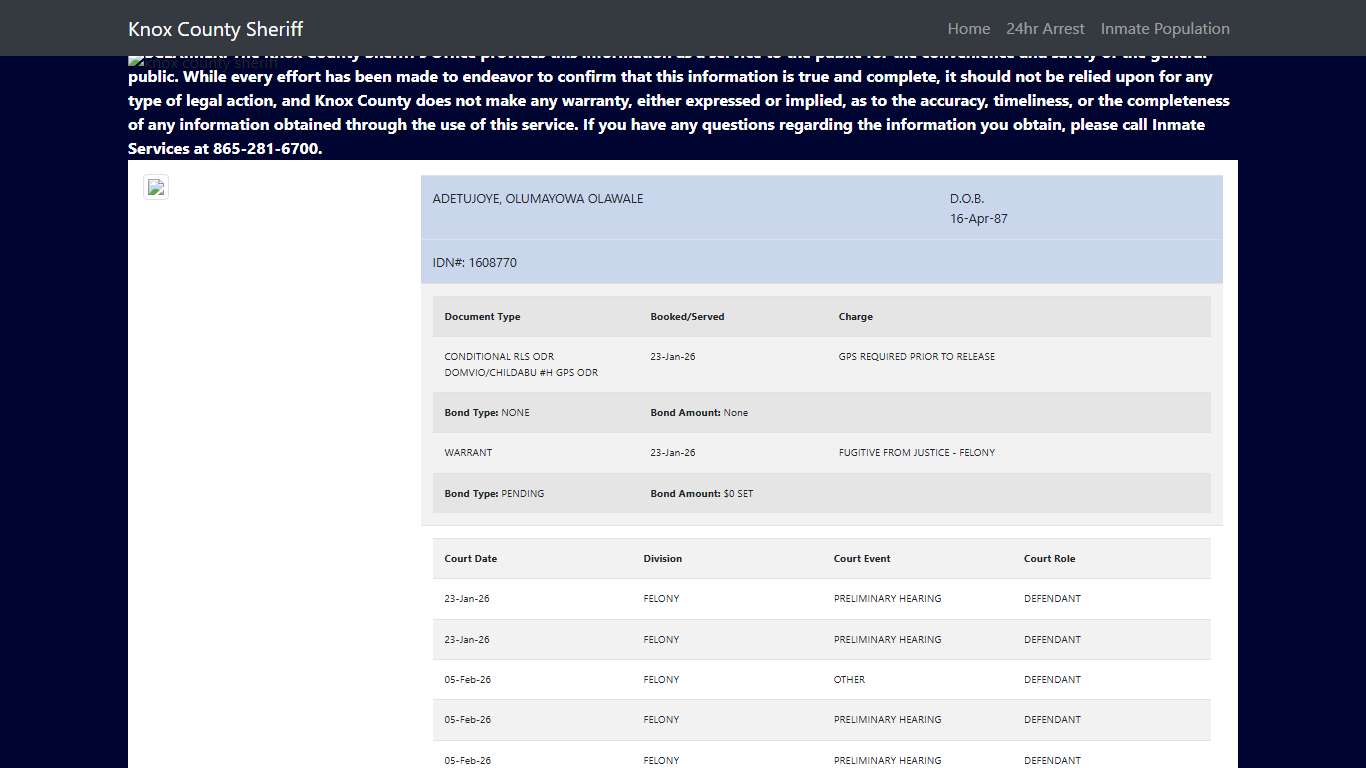Select the IDN# 1608770 row

pos(474,262)
